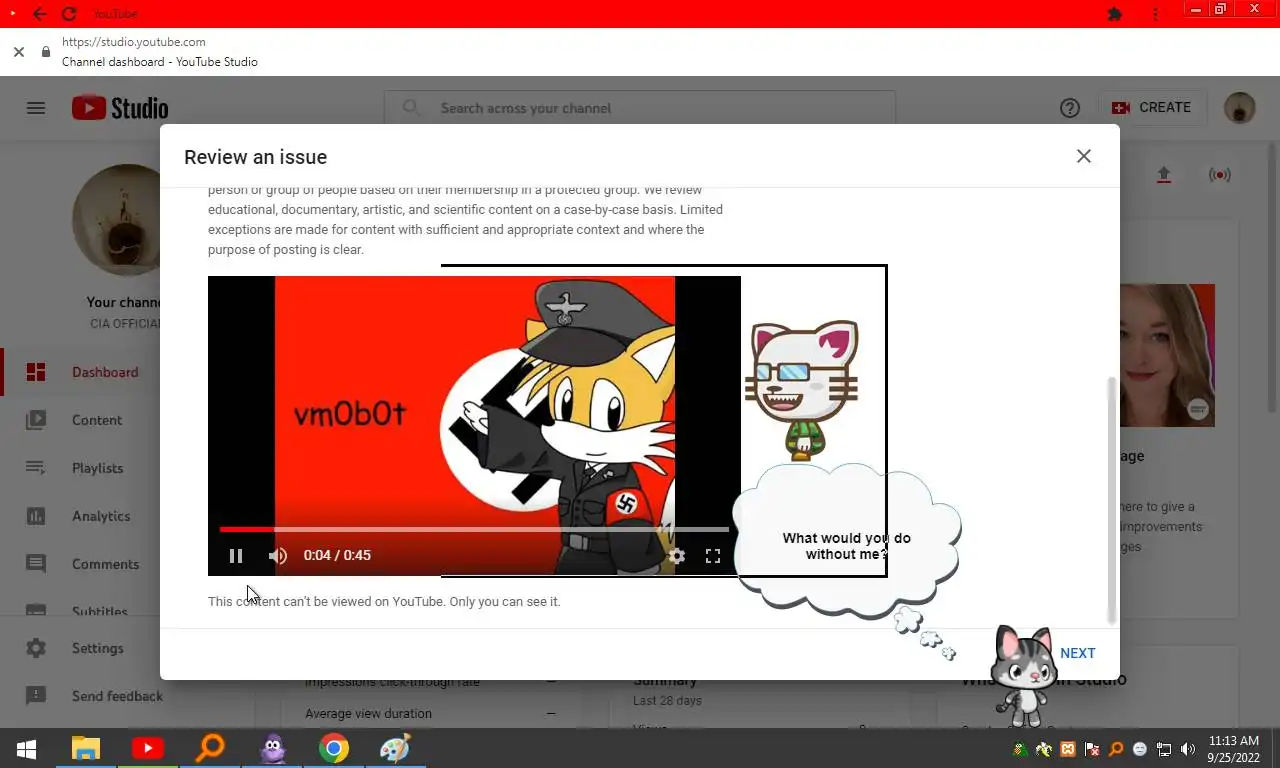Viewport: 1280px width, 768px height.
Task: Click the network tray icon
Action: (1164, 749)
